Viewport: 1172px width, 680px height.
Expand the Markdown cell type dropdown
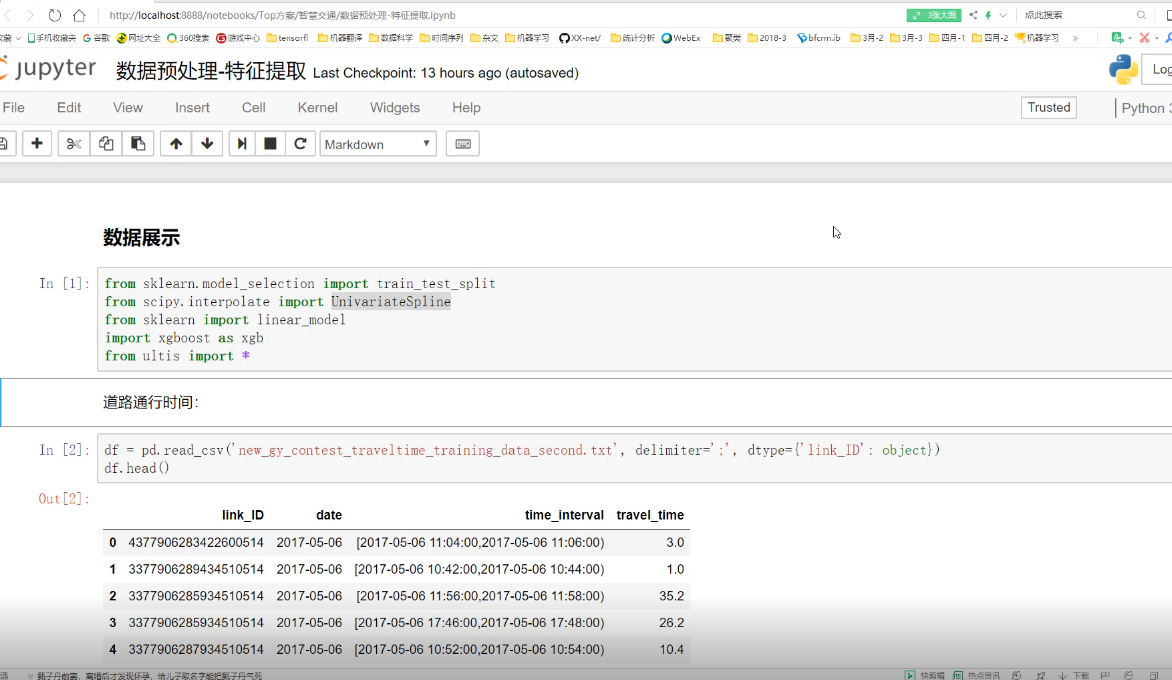(378, 144)
